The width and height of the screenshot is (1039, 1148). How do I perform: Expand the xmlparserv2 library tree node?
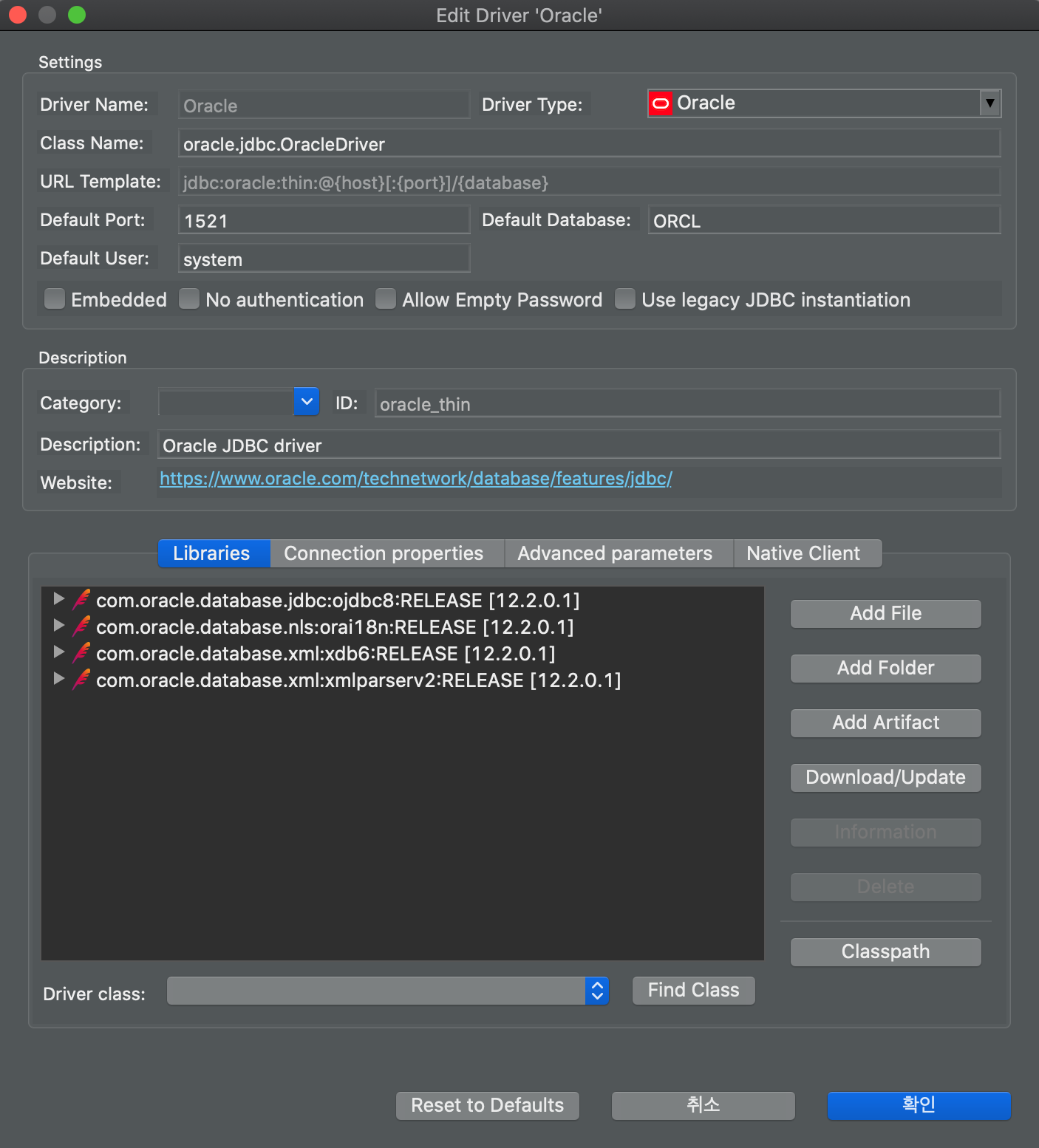click(x=59, y=678)
